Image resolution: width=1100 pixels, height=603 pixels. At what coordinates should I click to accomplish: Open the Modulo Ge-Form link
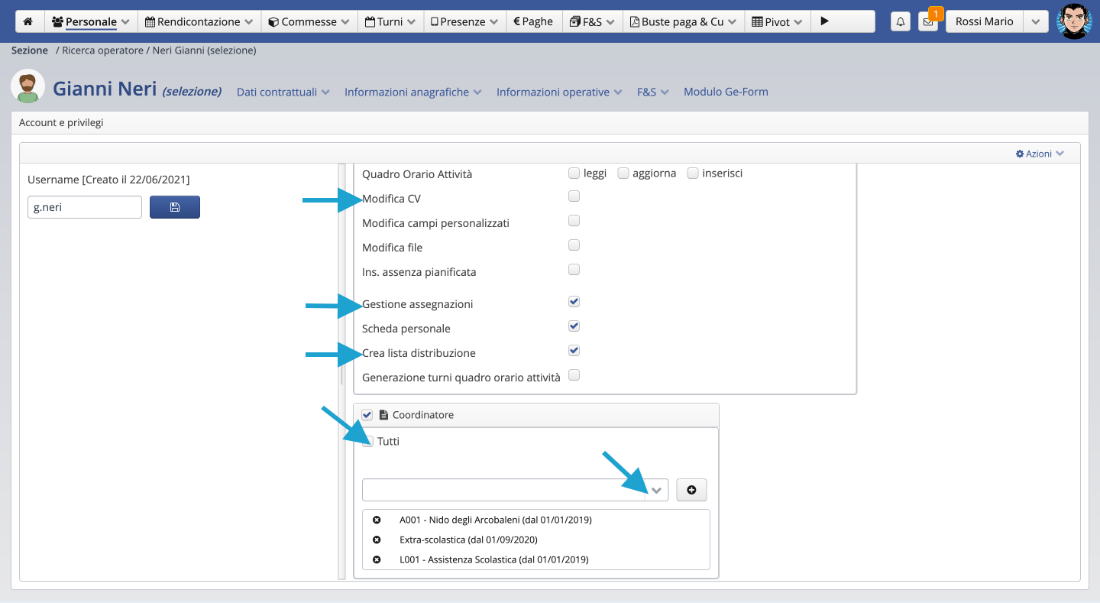(725, 92)
